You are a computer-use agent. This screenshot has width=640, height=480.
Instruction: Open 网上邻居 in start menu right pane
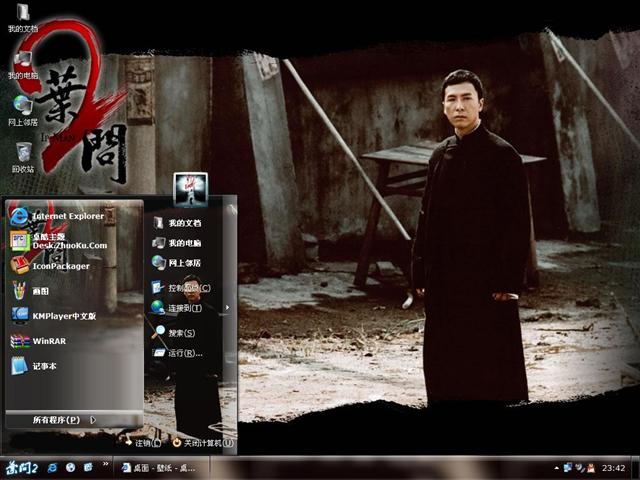[176, 263]
